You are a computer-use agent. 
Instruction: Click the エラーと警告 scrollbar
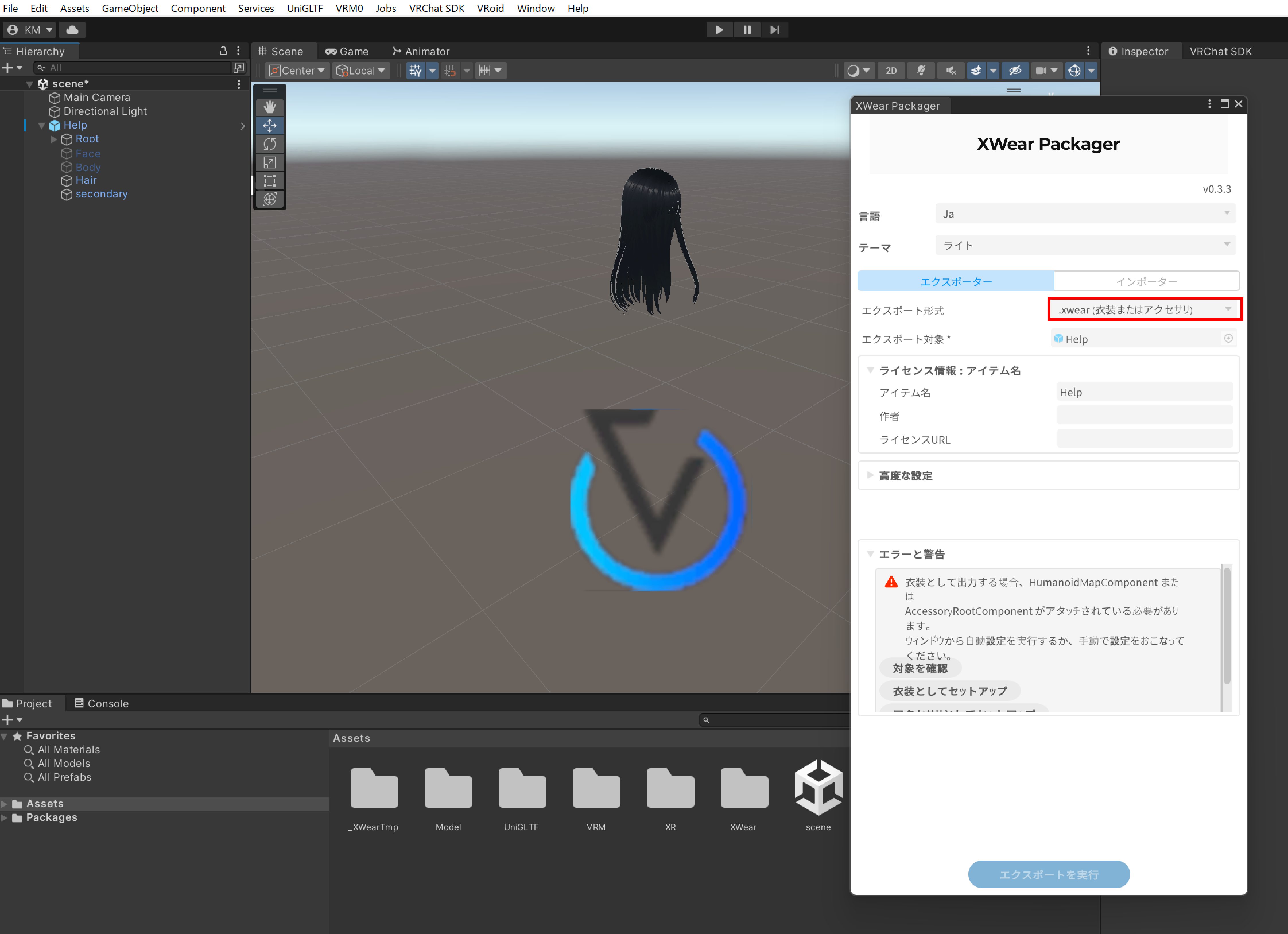[1227, 625]
